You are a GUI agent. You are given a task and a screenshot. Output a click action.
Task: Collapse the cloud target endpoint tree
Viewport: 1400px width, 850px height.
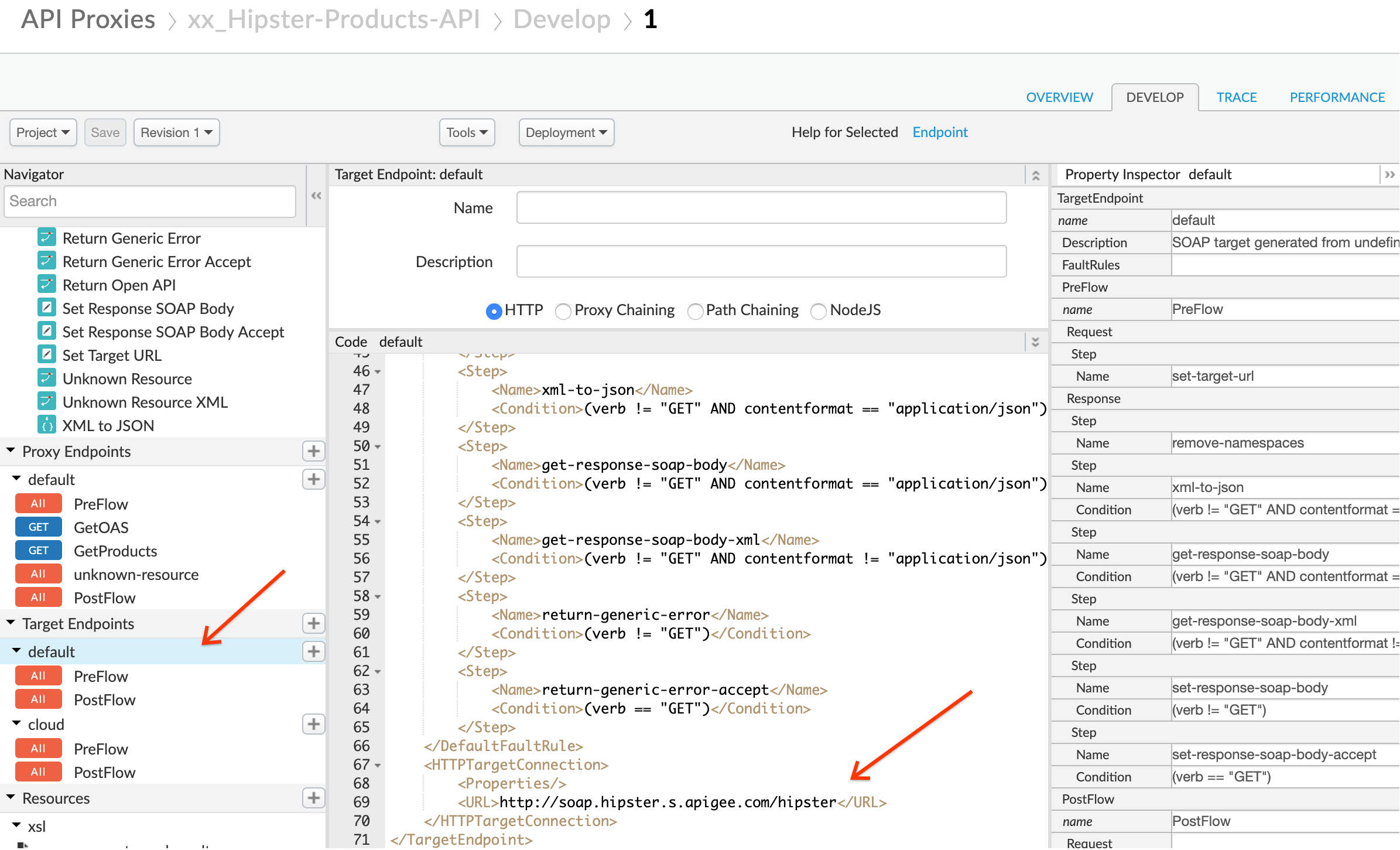click(x=16, y=723)
